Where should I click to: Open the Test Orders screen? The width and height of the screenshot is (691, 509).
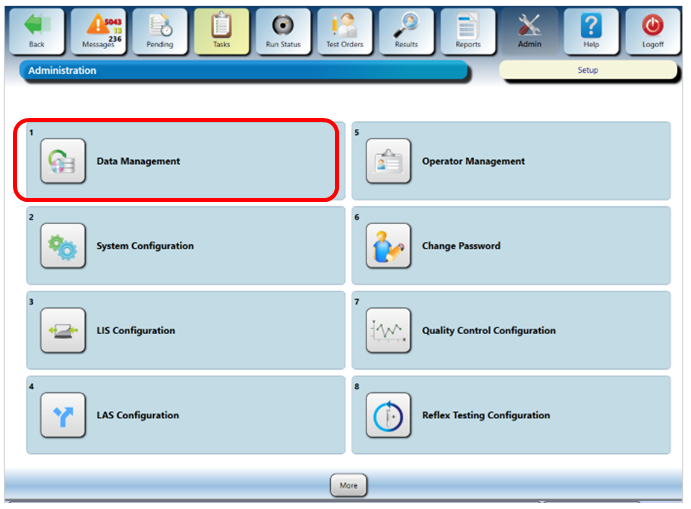click(x=345, y=30)
